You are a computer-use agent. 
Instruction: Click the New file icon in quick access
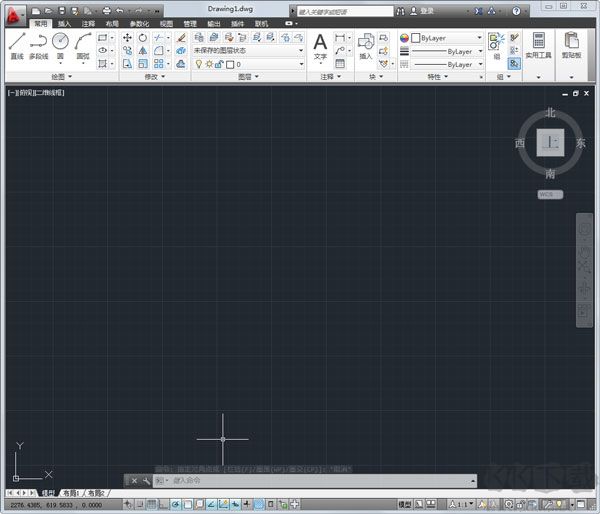(36, 11)
